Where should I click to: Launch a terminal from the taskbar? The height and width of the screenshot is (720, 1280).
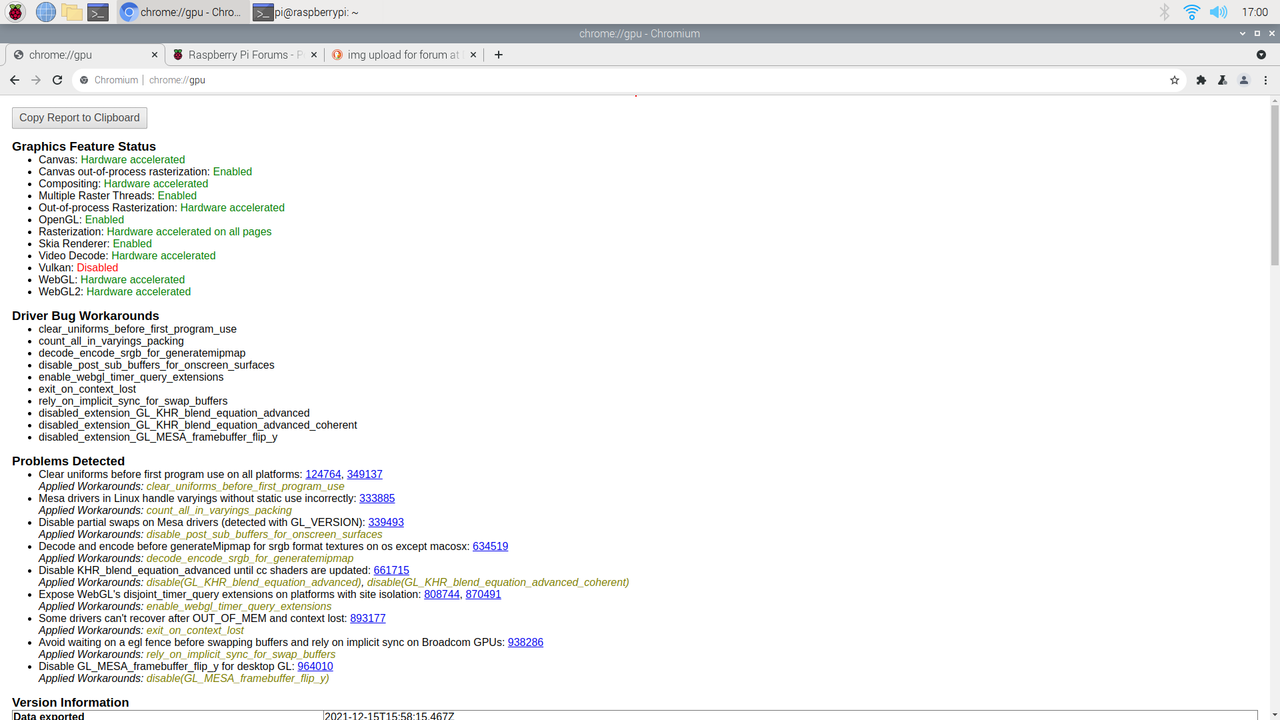(x=97, y=12)
